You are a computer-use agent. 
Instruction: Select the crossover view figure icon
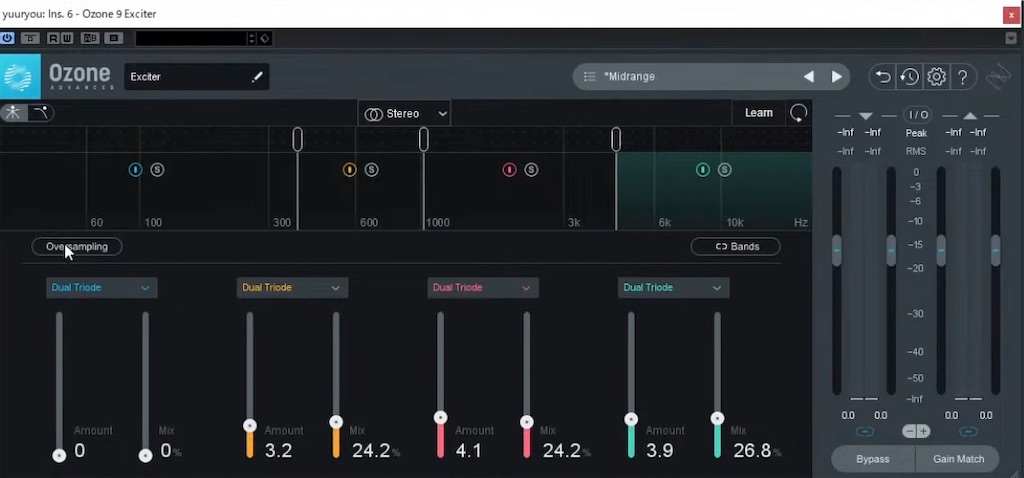coord(13,113)
